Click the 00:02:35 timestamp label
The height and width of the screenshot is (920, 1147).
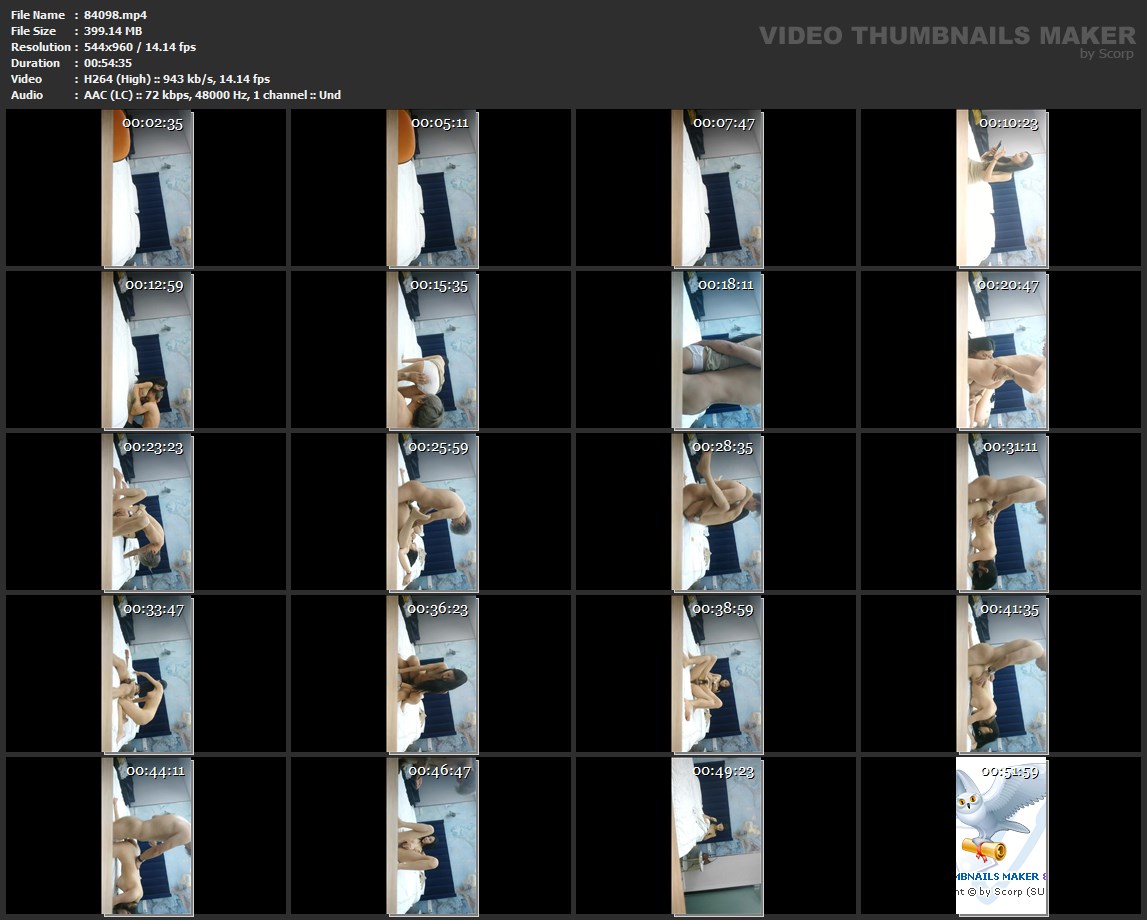(x=153, y=123)
